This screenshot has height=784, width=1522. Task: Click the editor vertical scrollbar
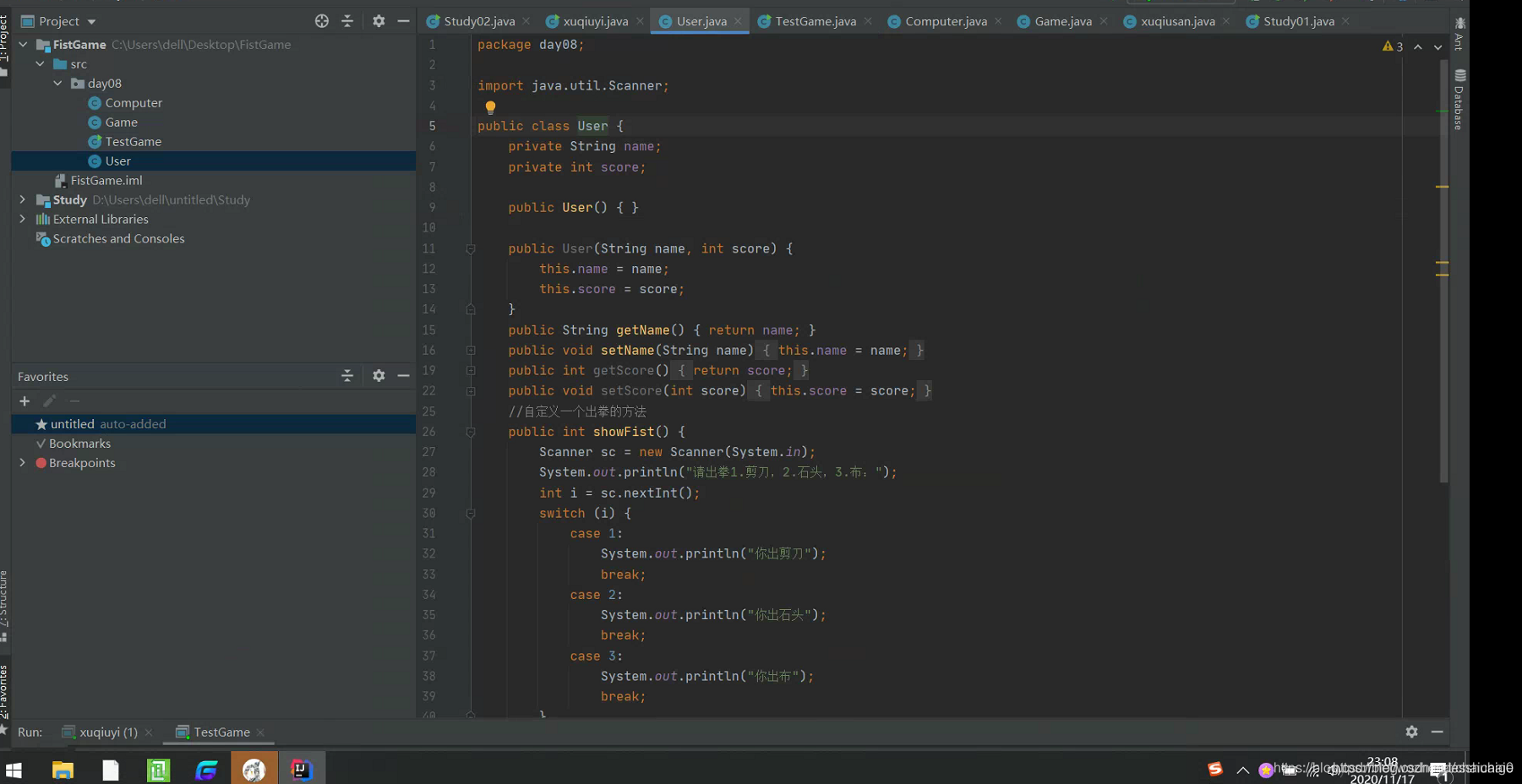1443,270
